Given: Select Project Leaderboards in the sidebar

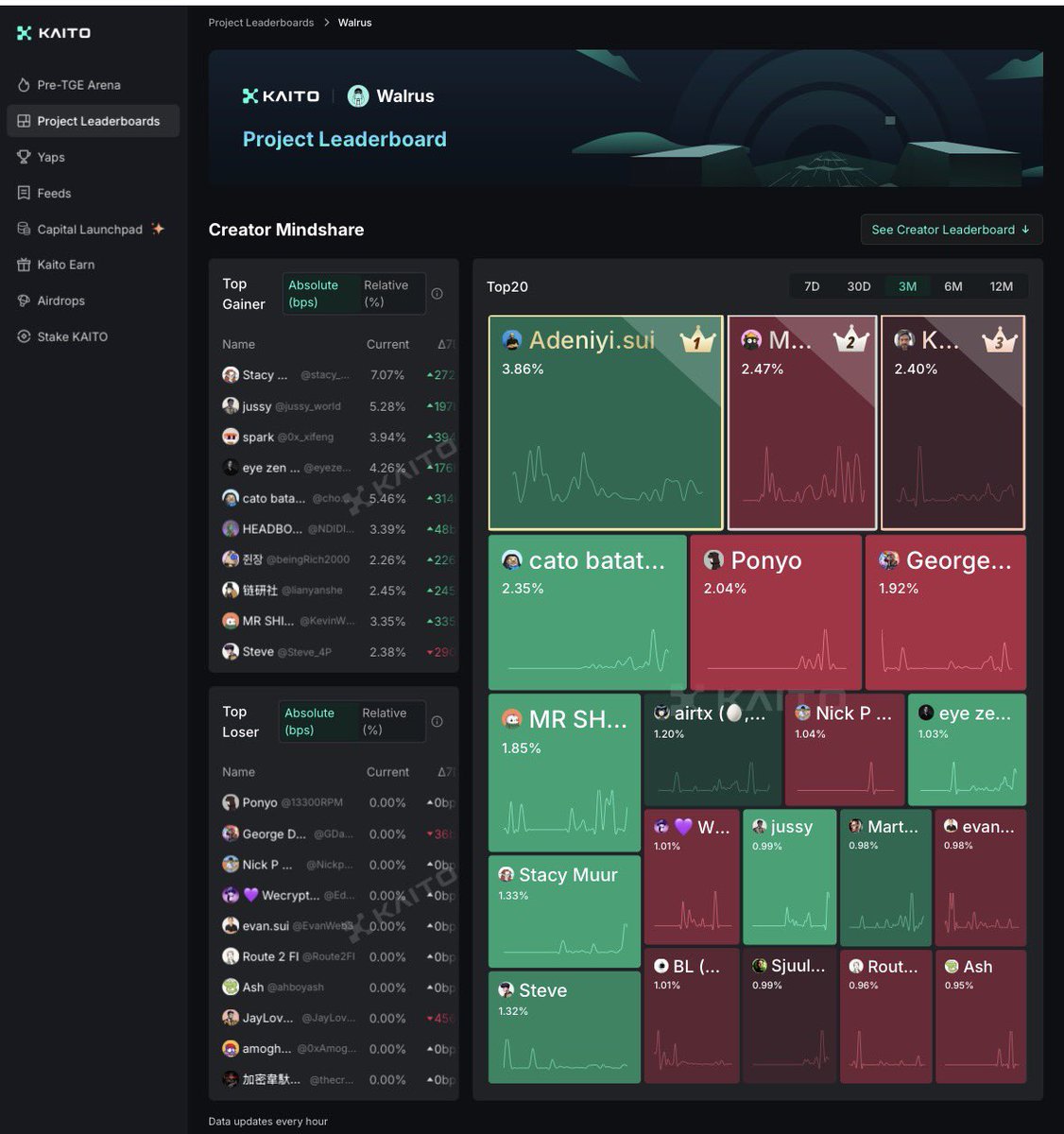Looking at the screenshot, I should [93, 121].
